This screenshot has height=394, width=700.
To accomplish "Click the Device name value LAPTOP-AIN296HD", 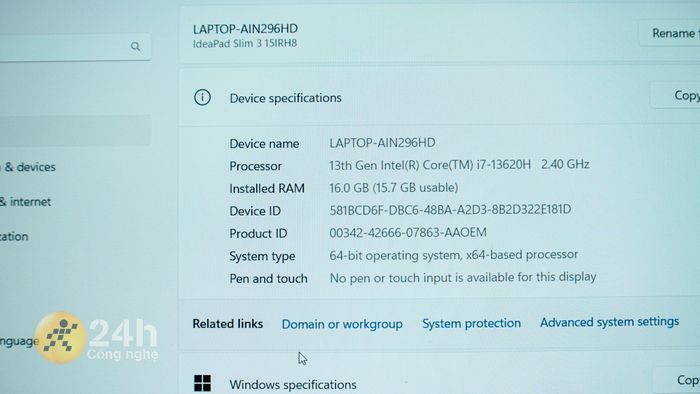I will pyautogui.click(x=382, y=143).
